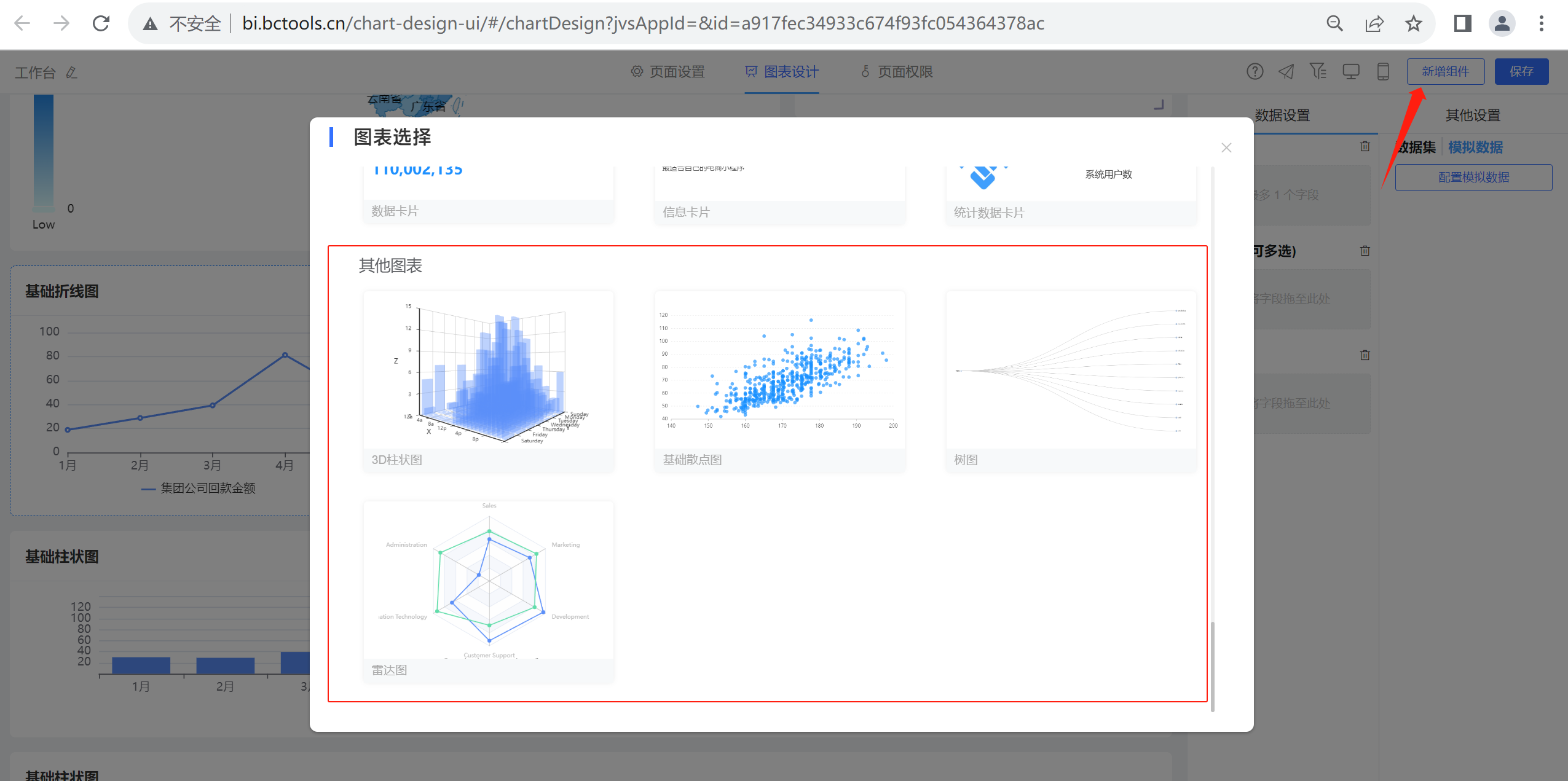Image resolution: width=1568 pixels, height=781 pixels.
Task: Click the top trash icon in data settings
Action: pyautogui.click(x=1365, y=146)
